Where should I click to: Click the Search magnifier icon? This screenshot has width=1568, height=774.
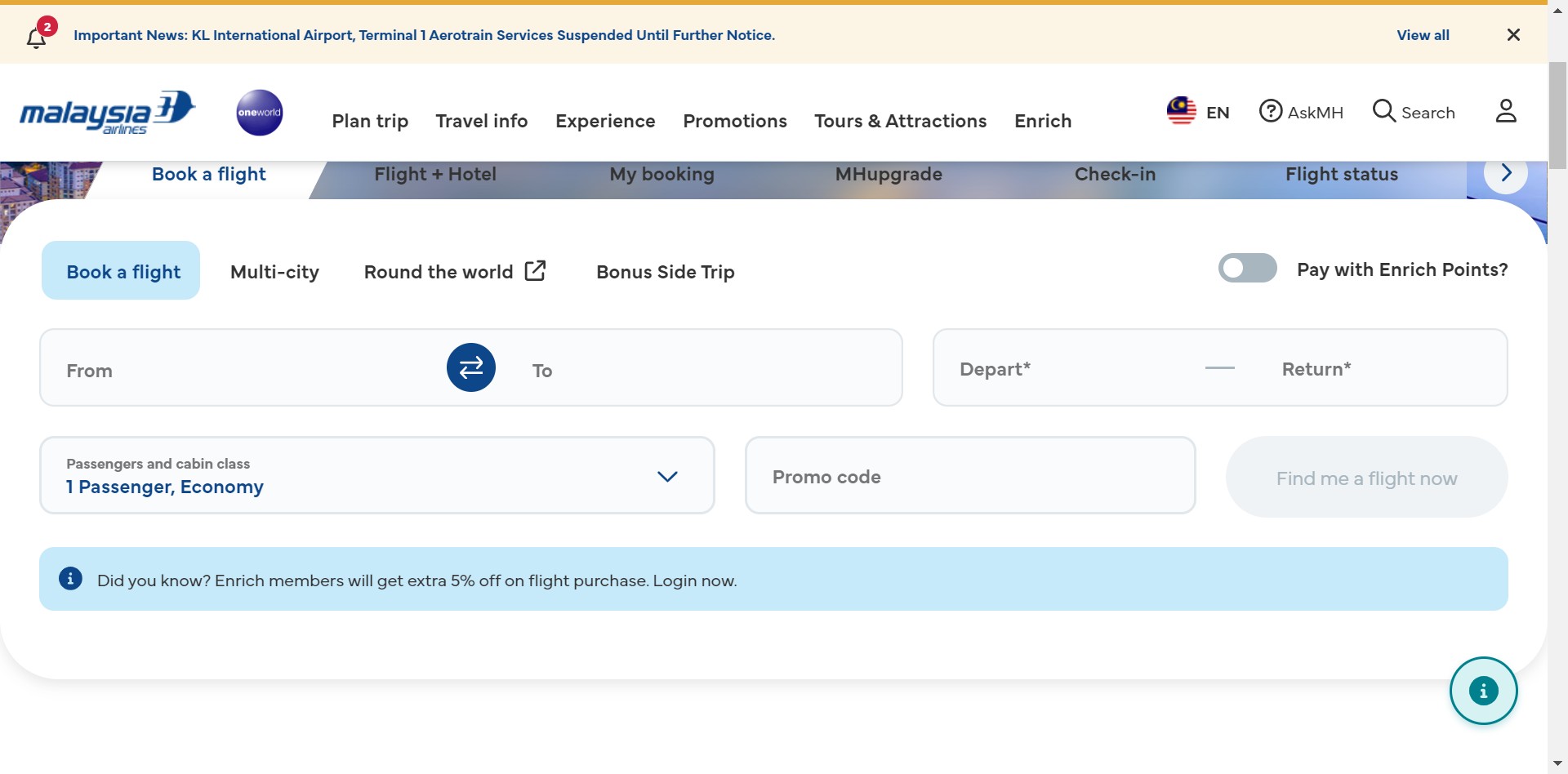click(x=1383, y=111)
